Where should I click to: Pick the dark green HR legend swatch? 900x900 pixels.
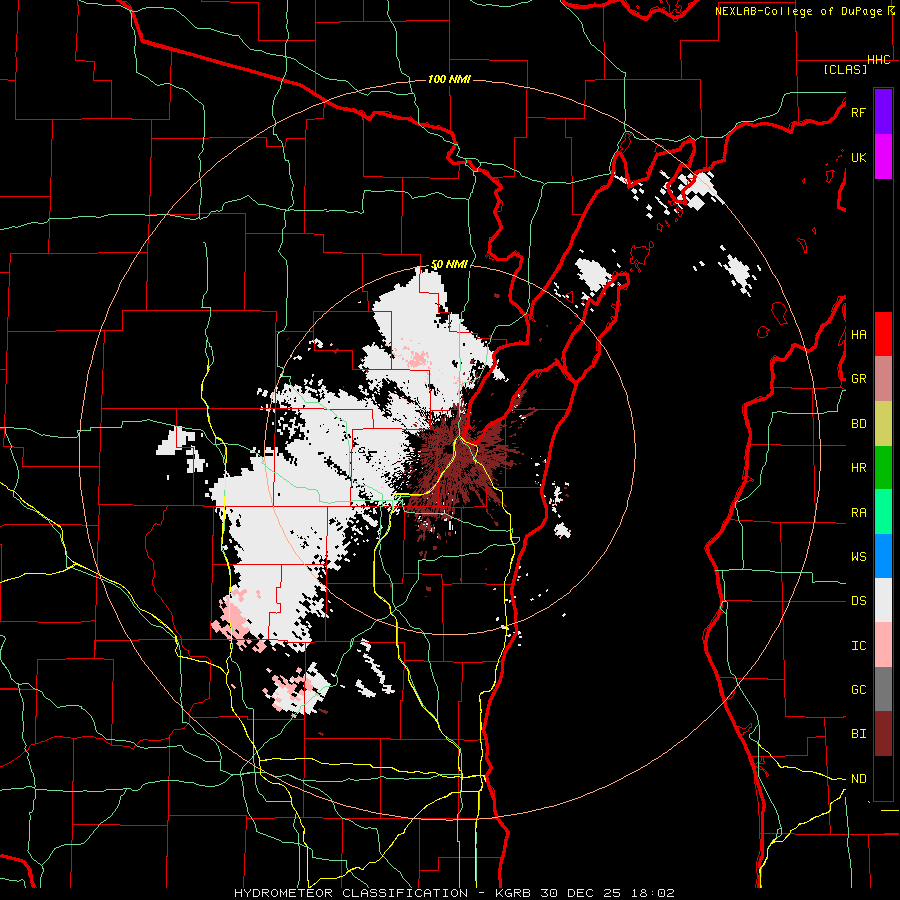(883, 468)
